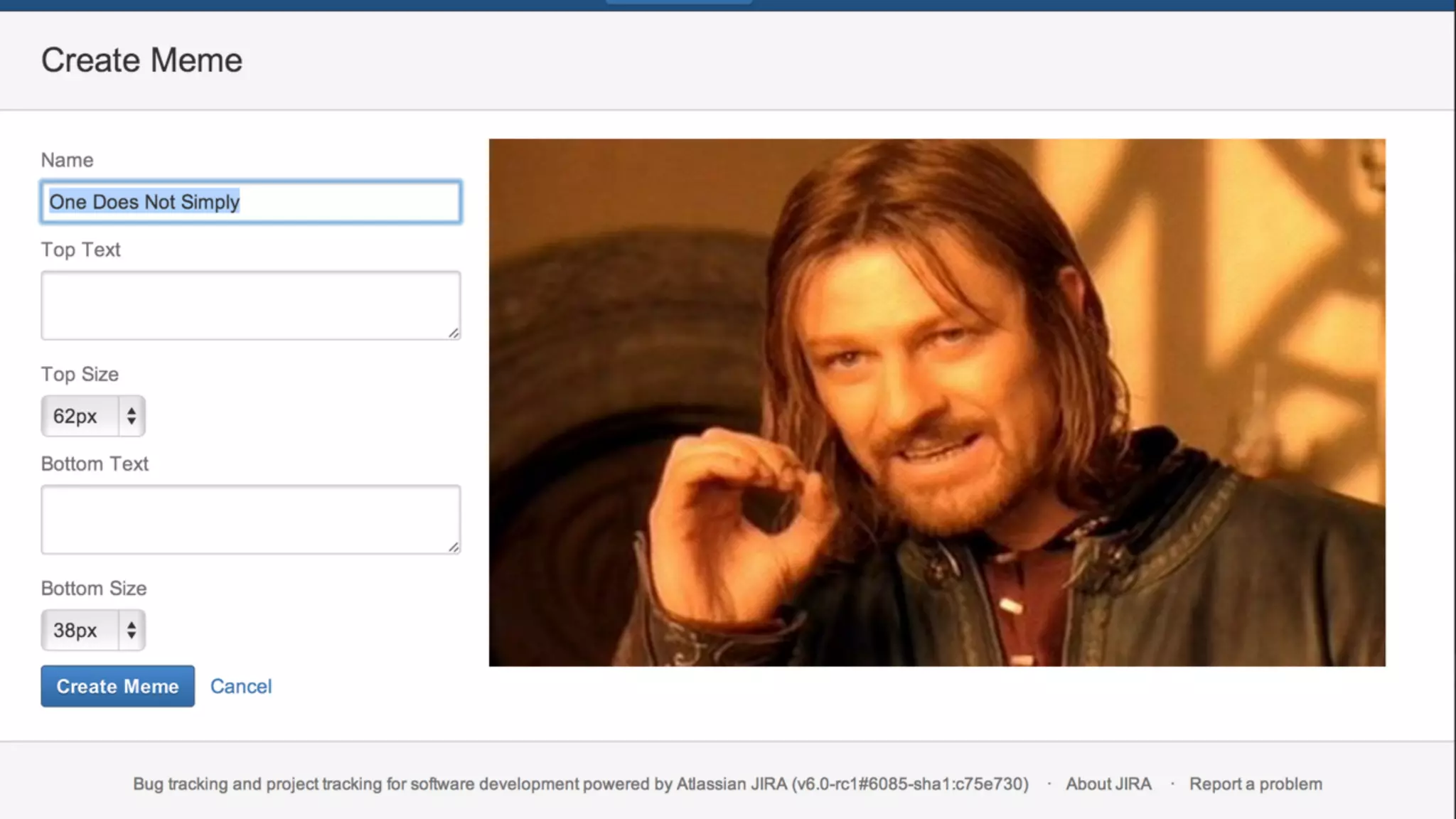The height and width of the screenshot is (819, 1456).
Task: Click the Bottom Text box resize handle
Action: click(x=454, y=547)
